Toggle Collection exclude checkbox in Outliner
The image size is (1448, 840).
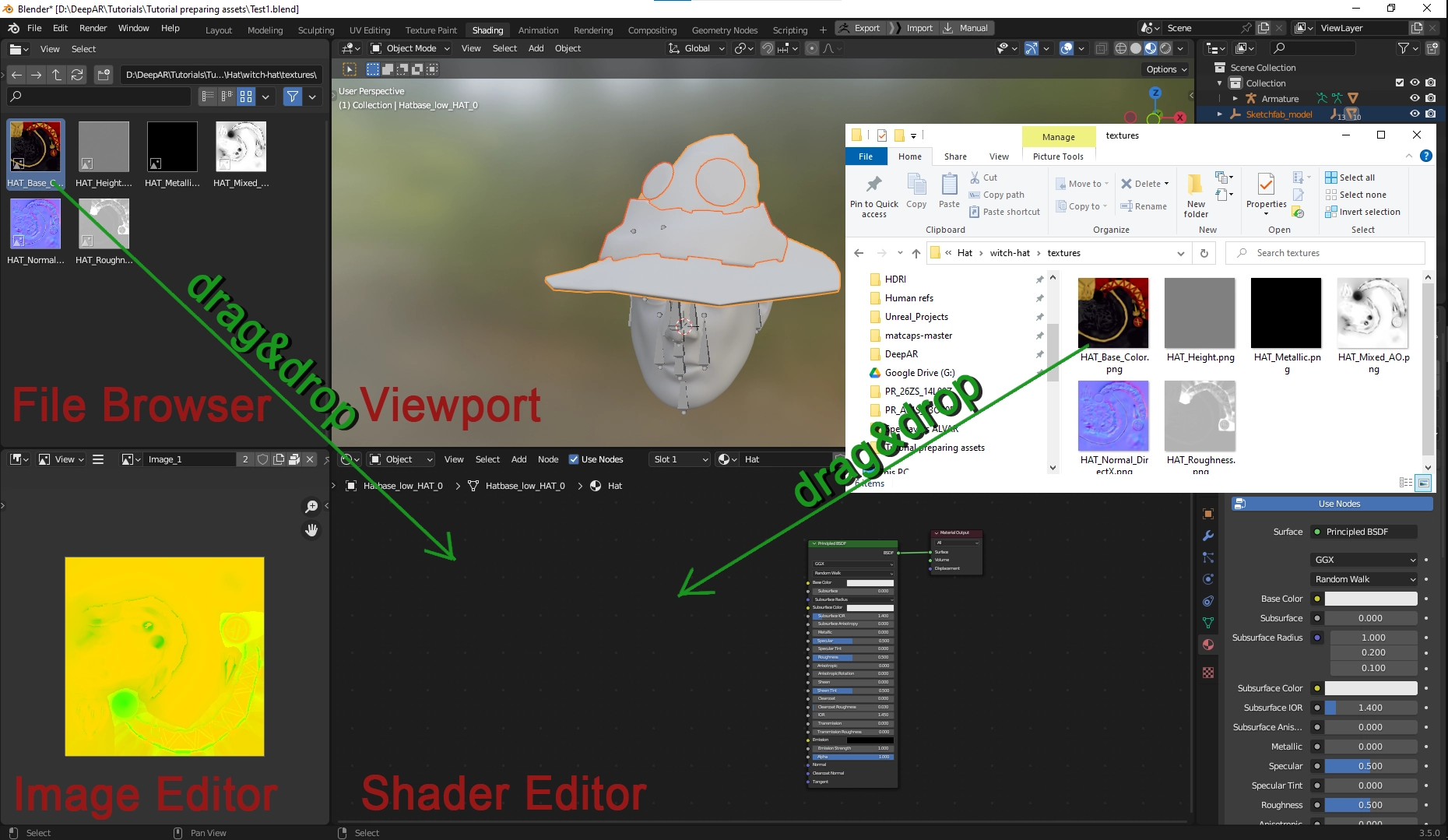(x=1400, y=83)
